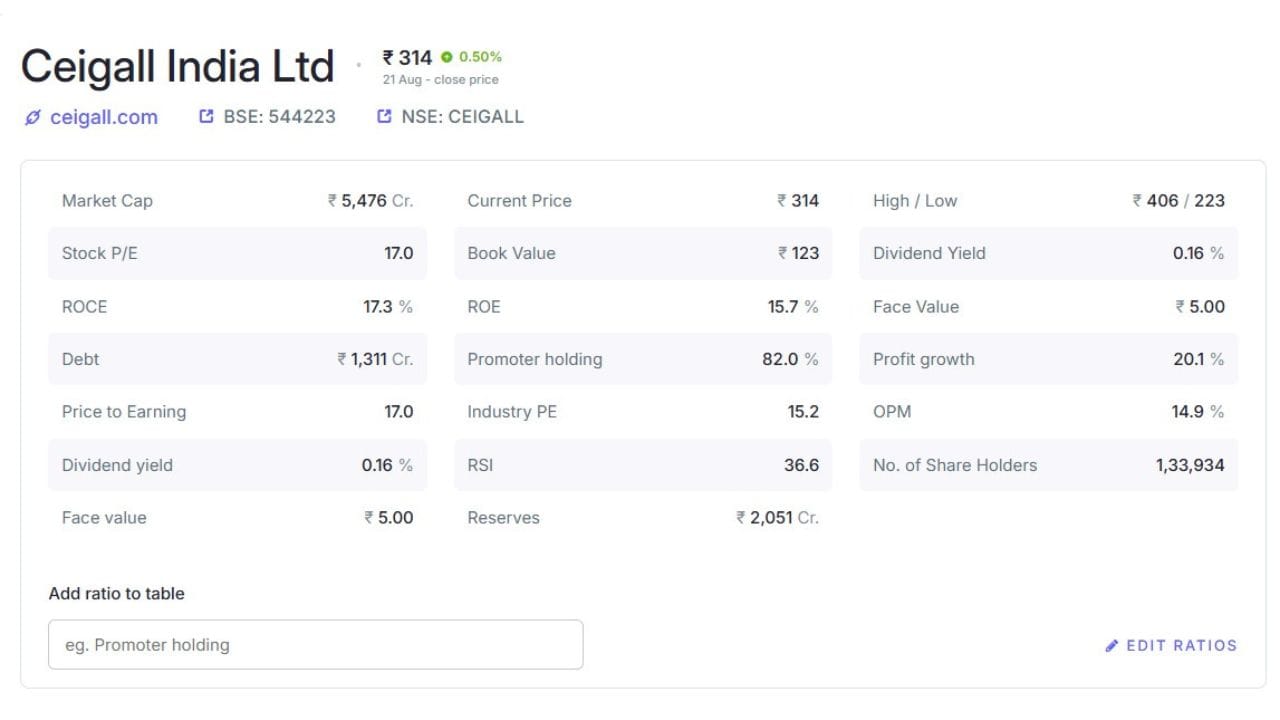This screenshot has height=720, width=1280.
Task: Click the ₹ 1,311 Cr. debt value
Action: point(375,359)
